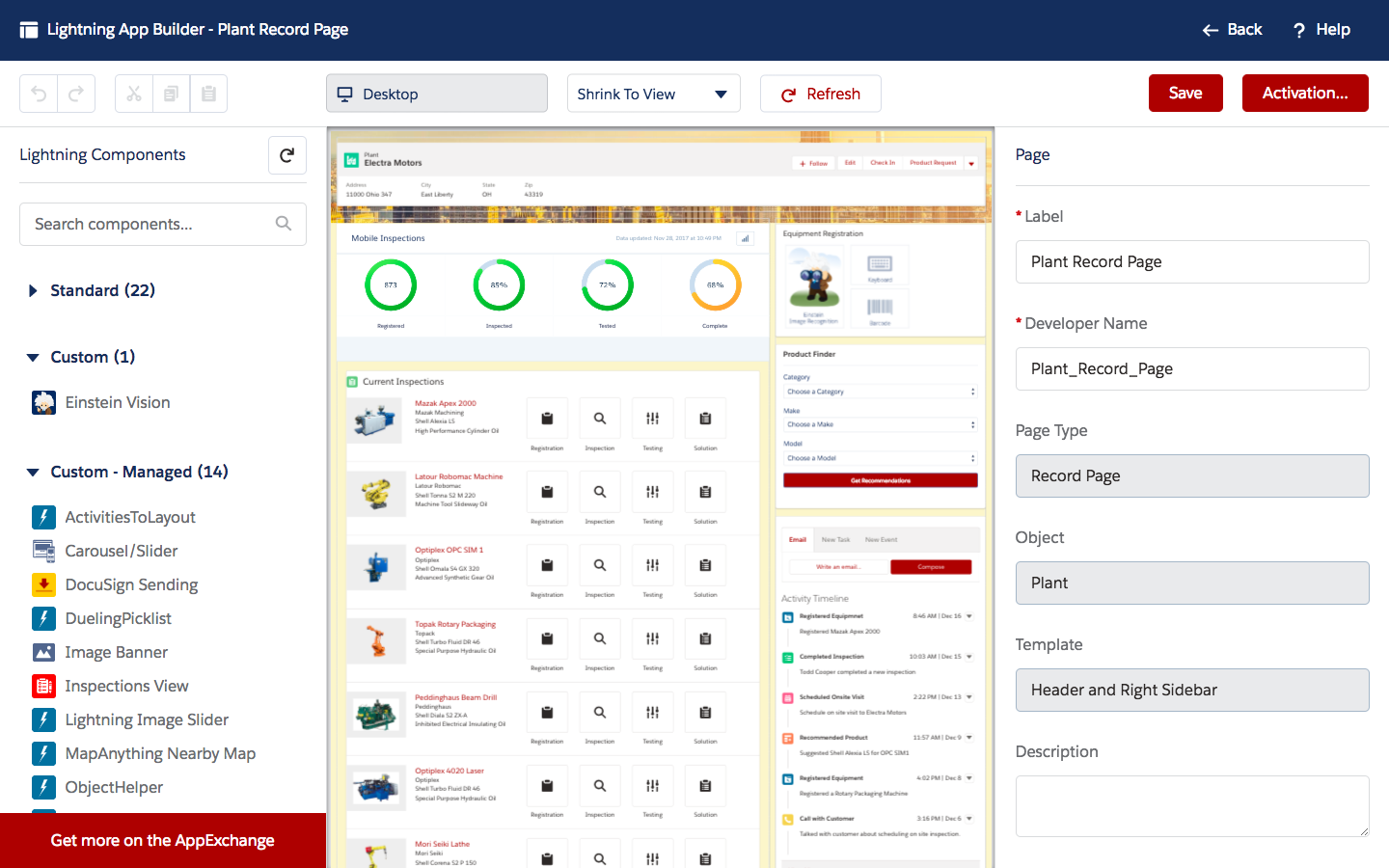Click the Description text area
This screenshot has width=1389, height=868.
(1192, 806)
